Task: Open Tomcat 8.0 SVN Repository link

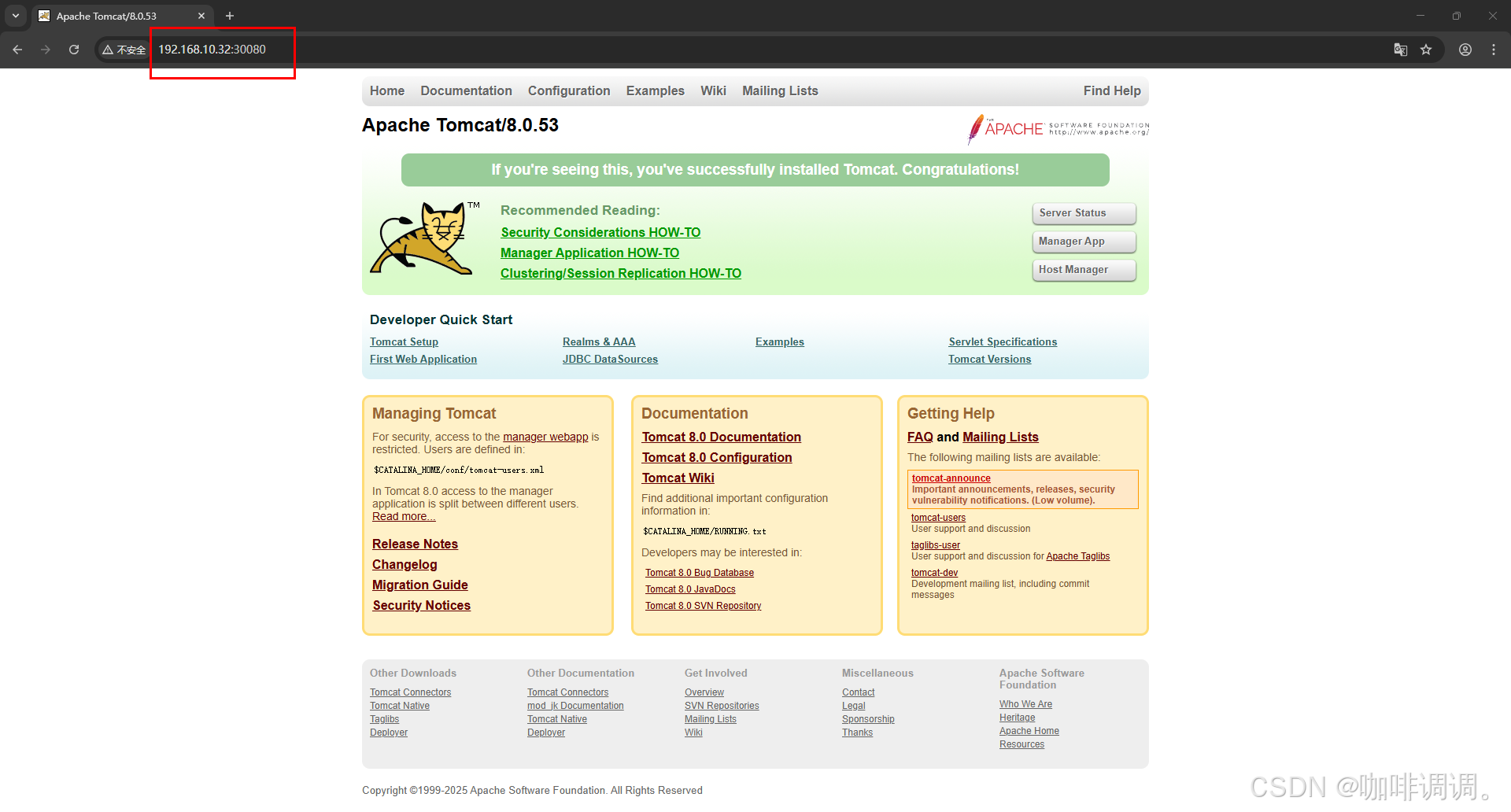Action: click(703, 607)
